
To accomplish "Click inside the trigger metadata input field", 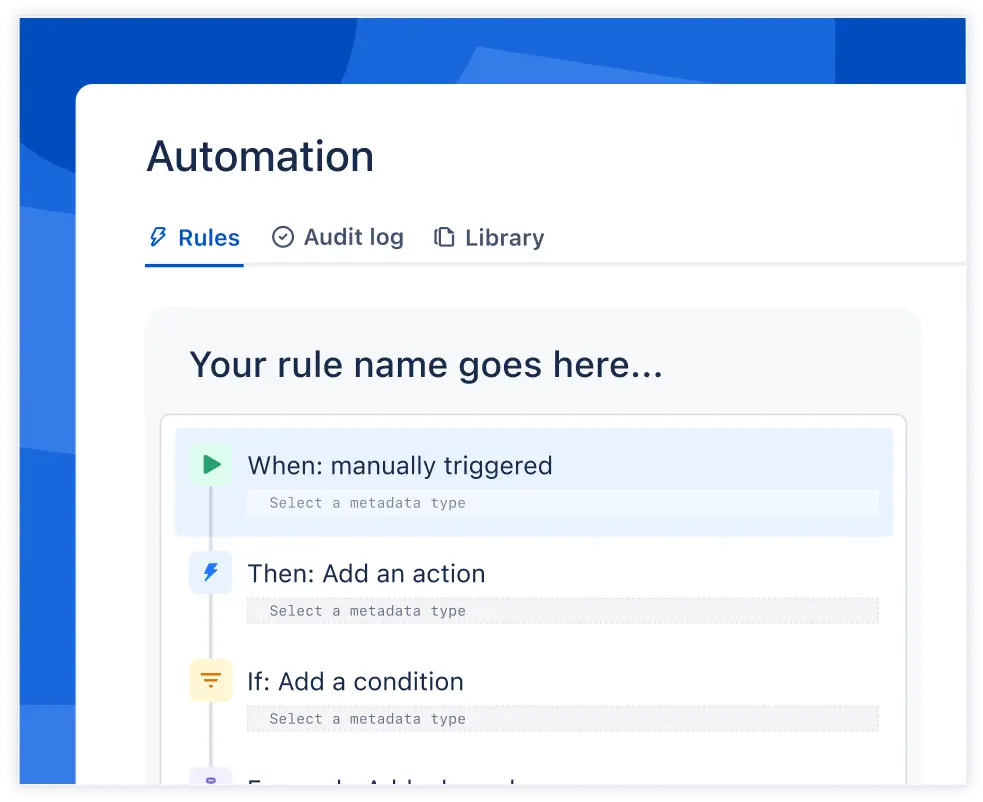I will (562, 503).
